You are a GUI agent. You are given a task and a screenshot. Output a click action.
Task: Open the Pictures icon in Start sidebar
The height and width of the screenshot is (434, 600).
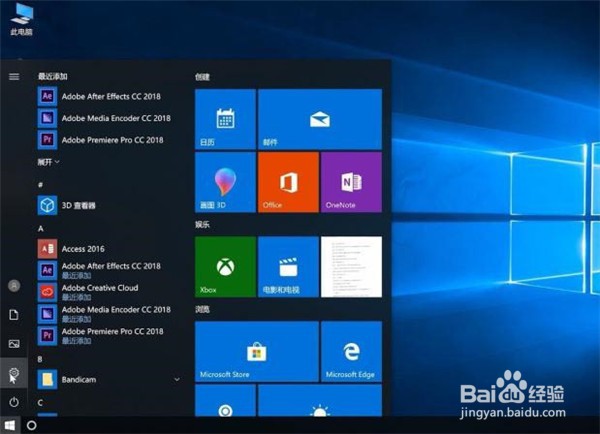14,344
